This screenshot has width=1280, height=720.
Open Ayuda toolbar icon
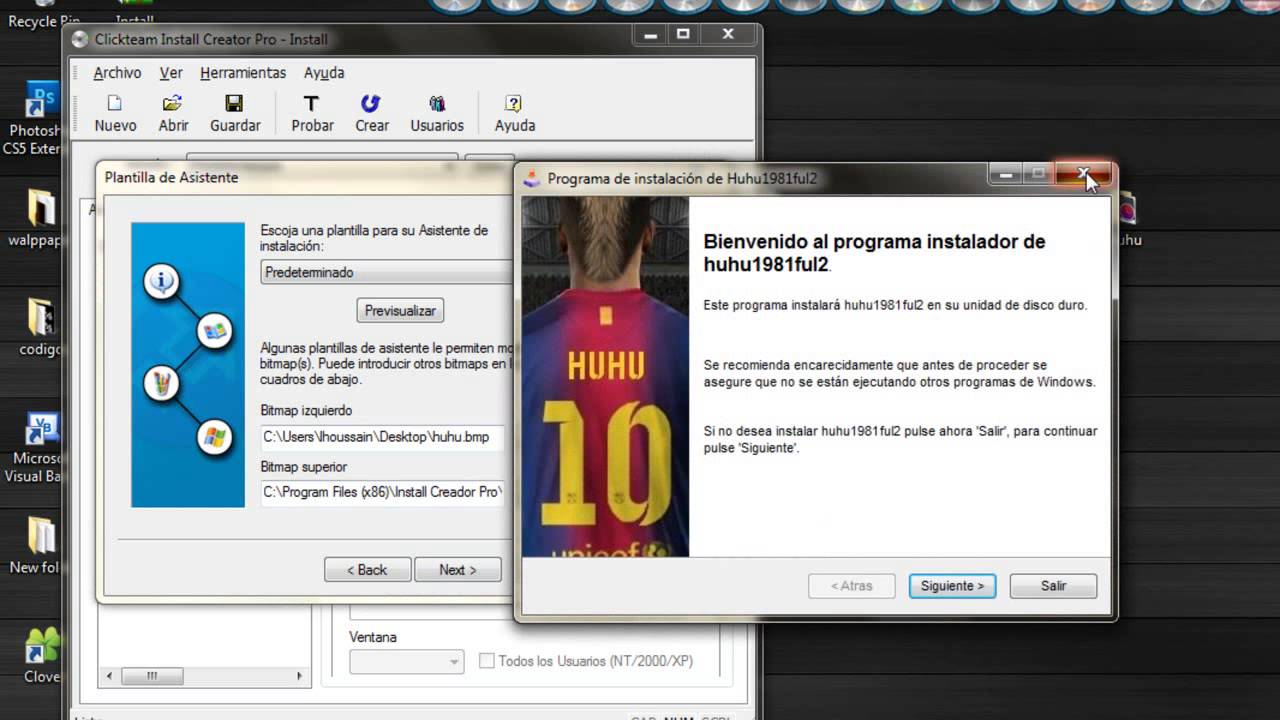[514, 113]
